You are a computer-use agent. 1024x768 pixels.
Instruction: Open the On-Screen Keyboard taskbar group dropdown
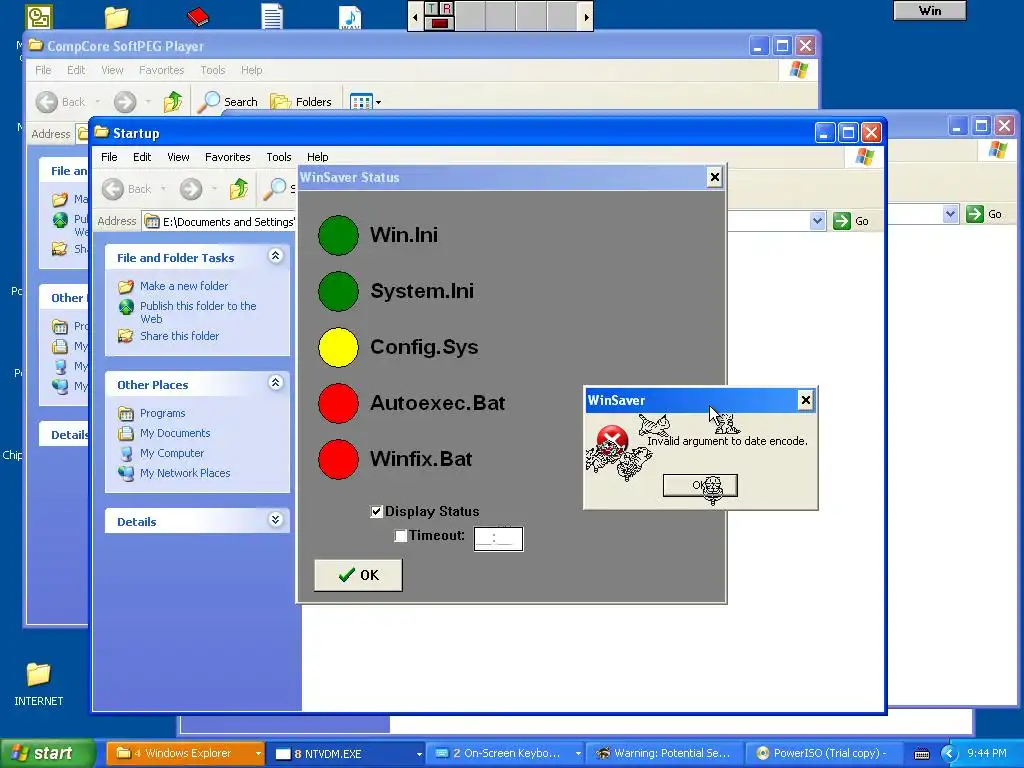coord(578,754)
